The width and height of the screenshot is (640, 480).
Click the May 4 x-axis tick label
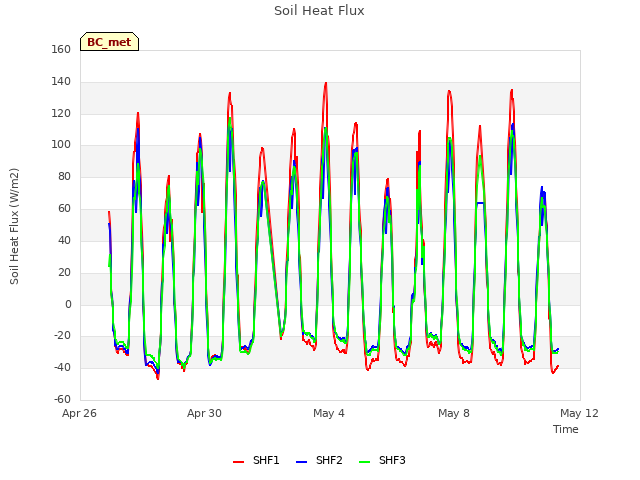[329, 413]
